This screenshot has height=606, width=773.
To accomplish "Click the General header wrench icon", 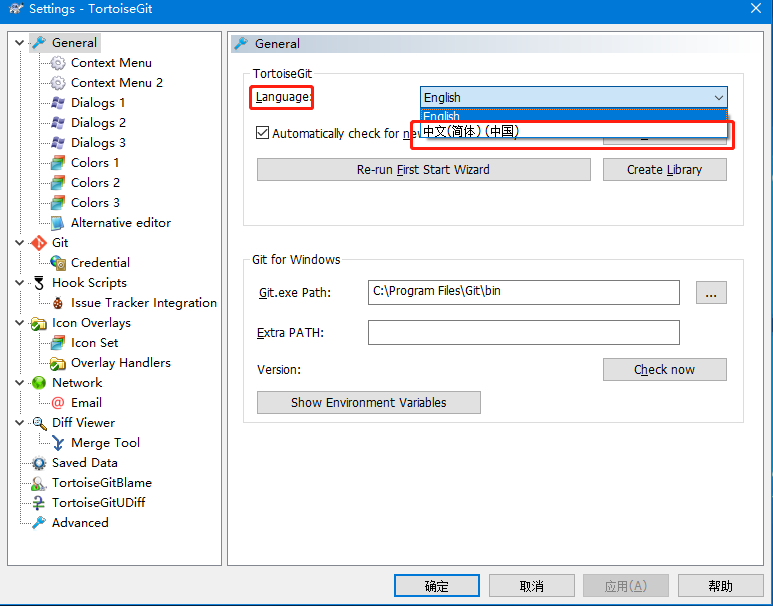I will point(241,43).
